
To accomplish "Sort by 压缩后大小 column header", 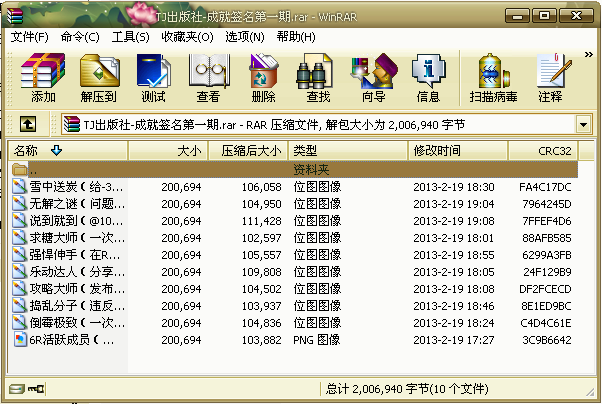I will coord(248,151).
